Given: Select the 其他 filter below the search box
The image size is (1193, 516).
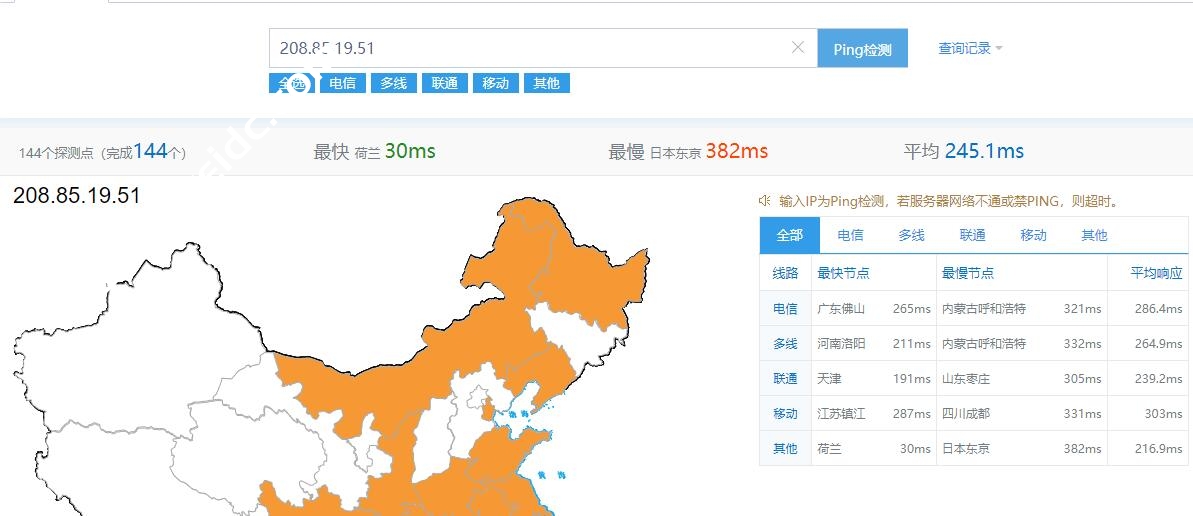Looking at the screenshot, I should point(546,83).
